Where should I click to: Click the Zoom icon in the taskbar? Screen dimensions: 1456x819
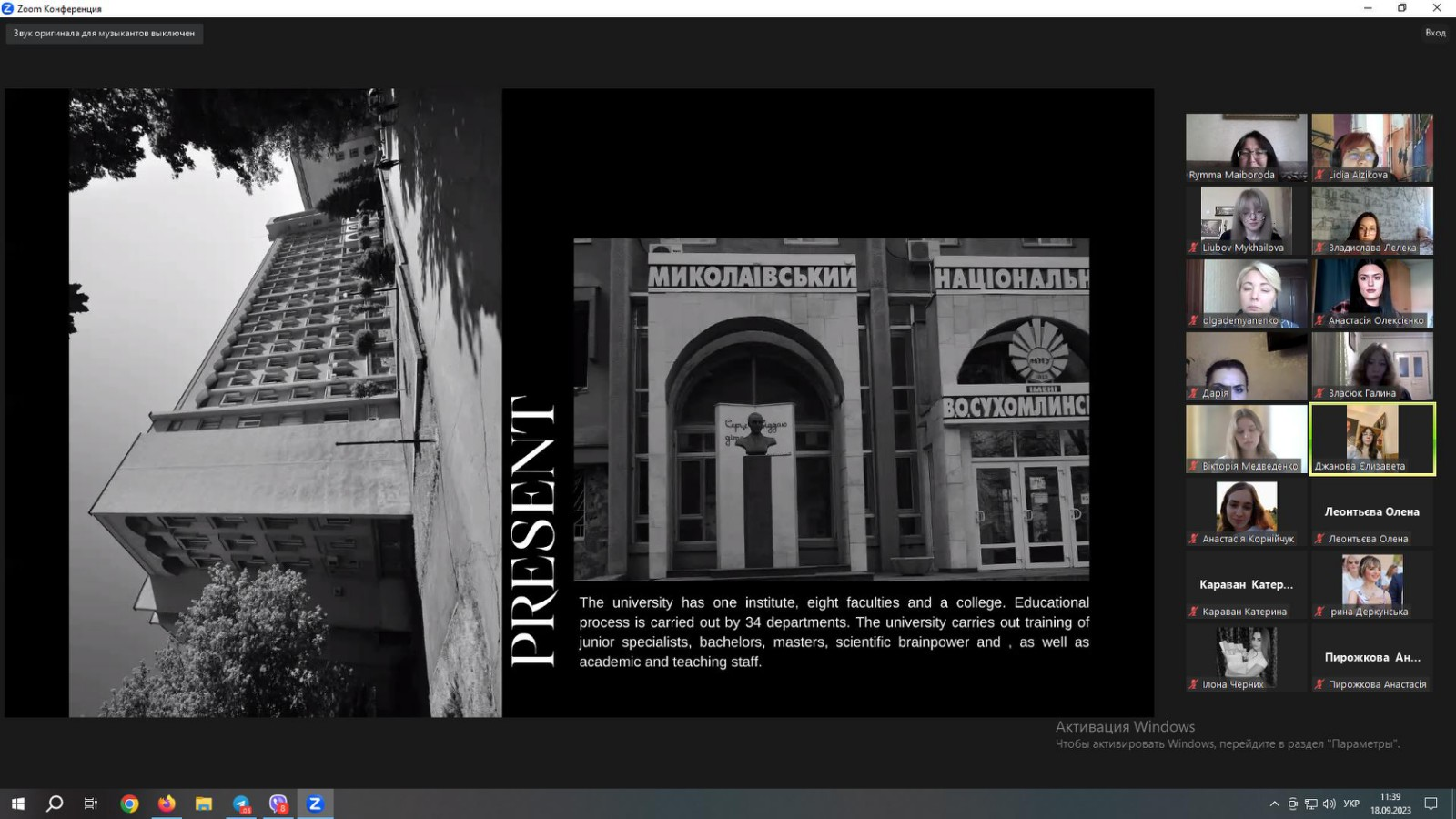[315, 804]
